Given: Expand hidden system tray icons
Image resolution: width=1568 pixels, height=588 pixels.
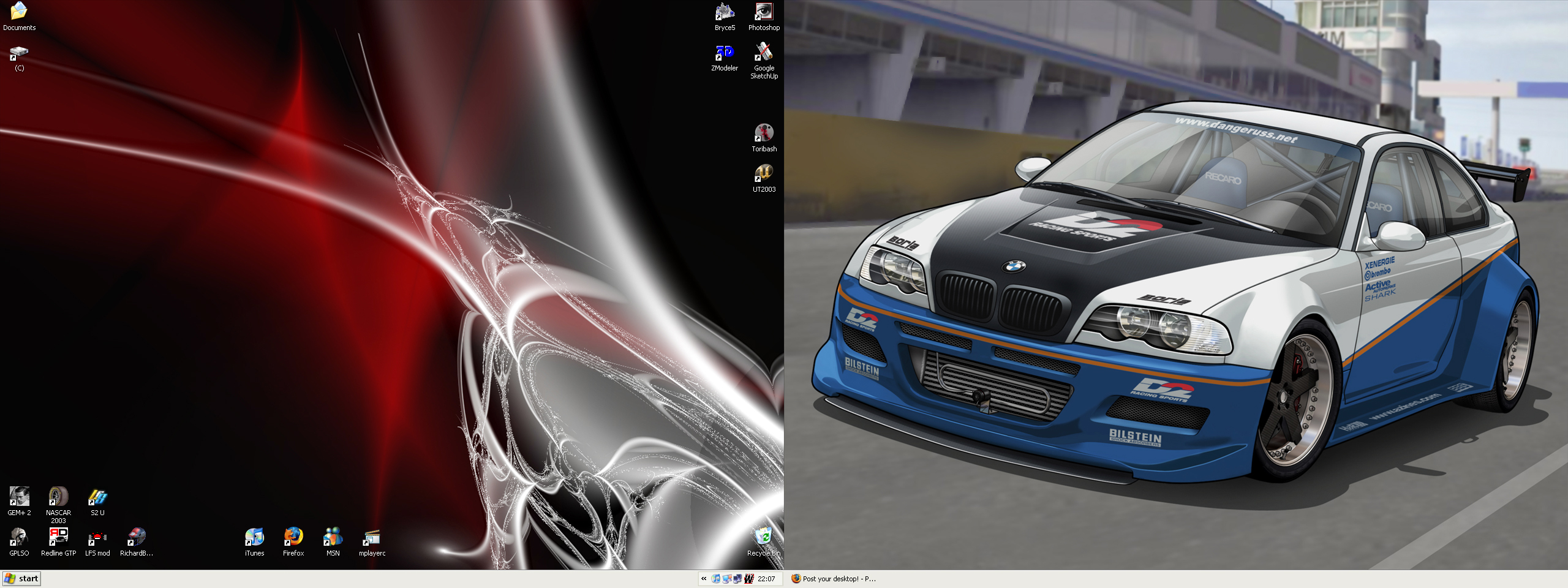Looking at the screenshot, I should [704, 579].
